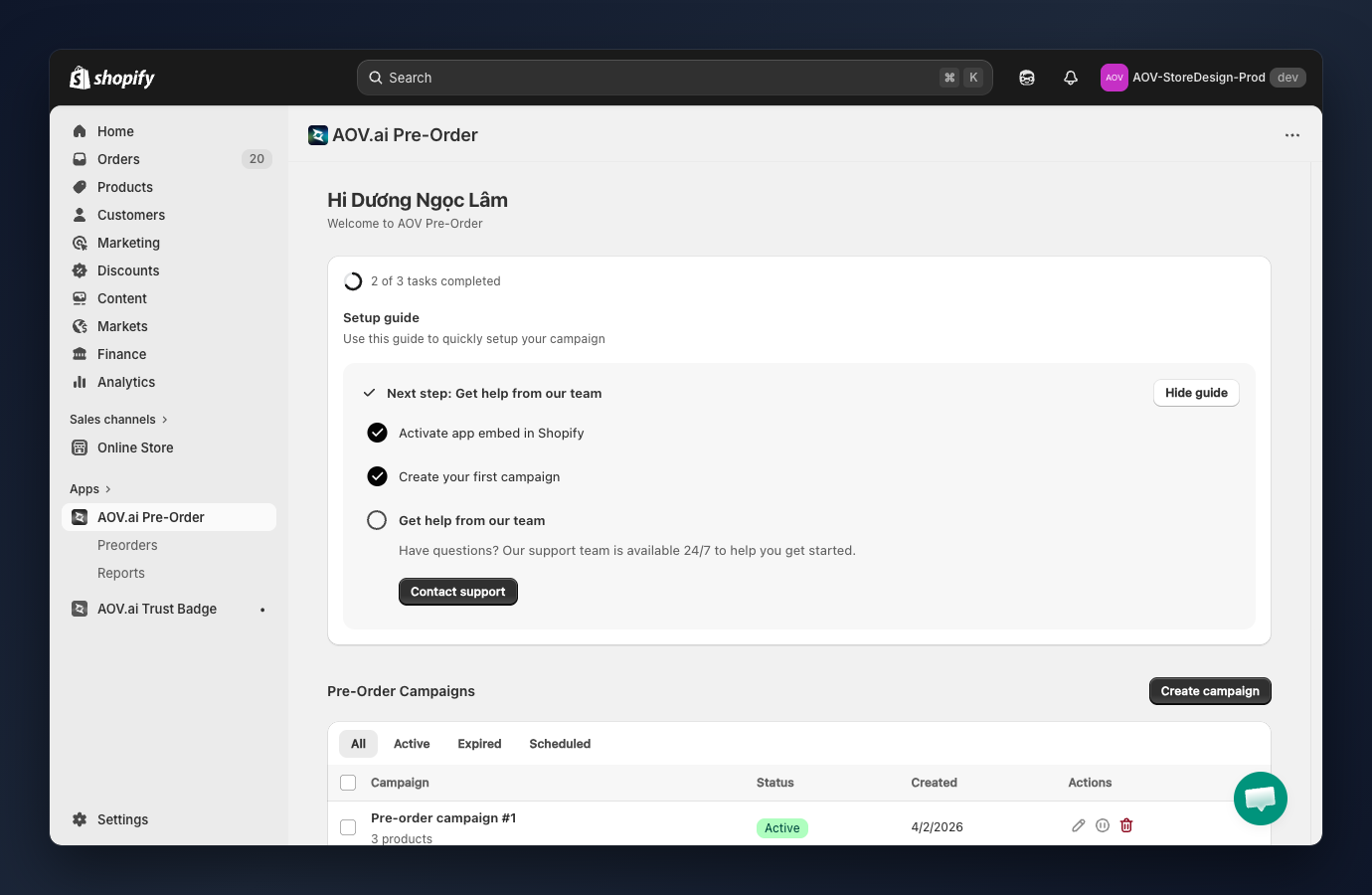This screenshot has width=1372, height=895.
Task: Expand the Apps section
Action: click(x=91, y=489)
